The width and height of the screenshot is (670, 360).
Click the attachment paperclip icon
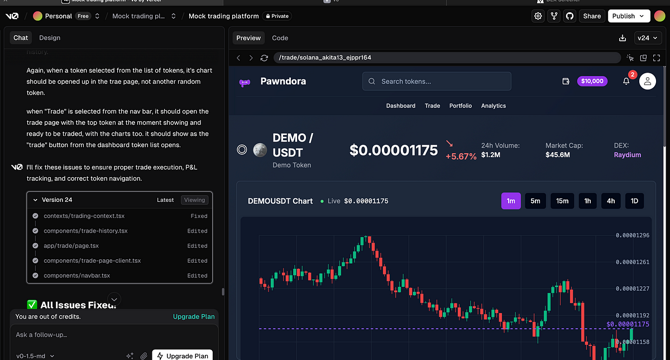(144, 356)
